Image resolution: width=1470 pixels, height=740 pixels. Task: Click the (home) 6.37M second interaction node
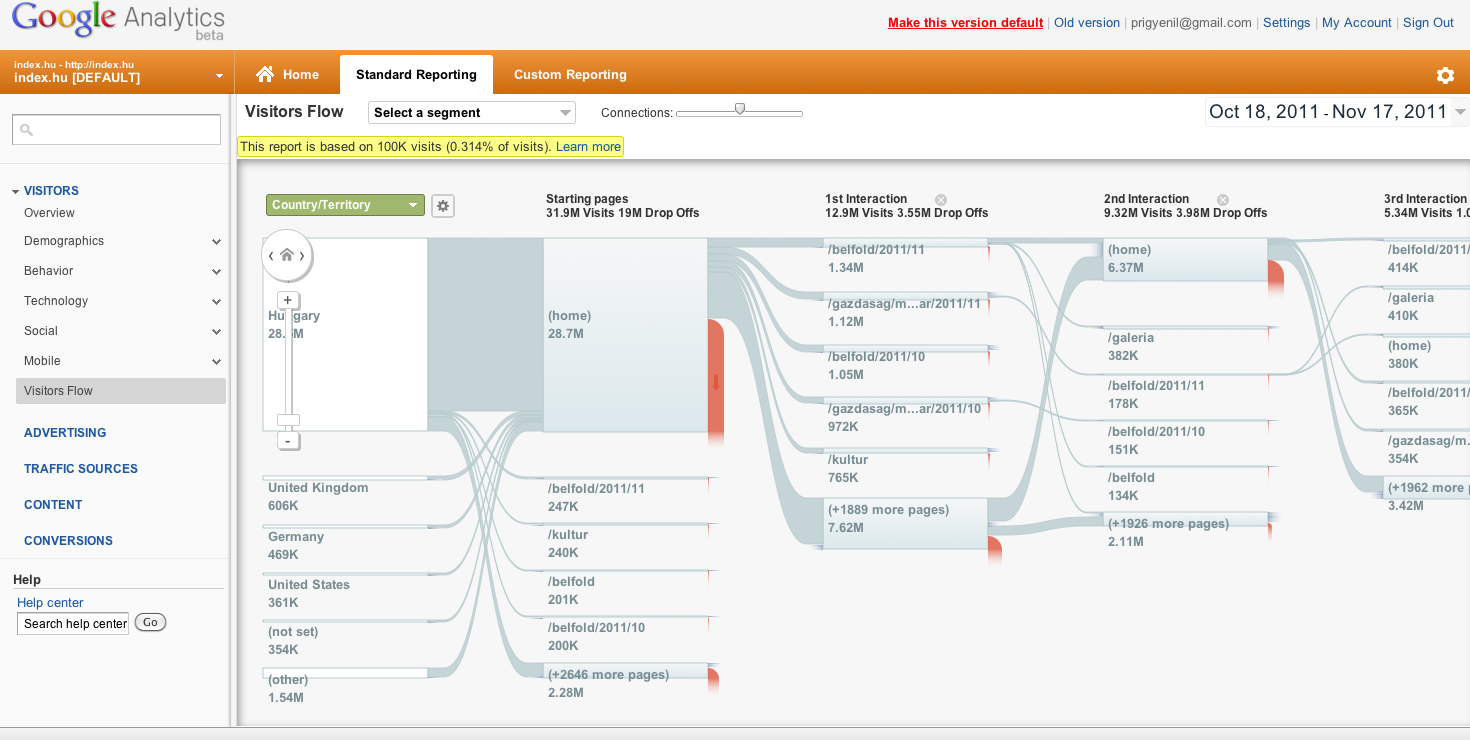tap(1185, 259)
